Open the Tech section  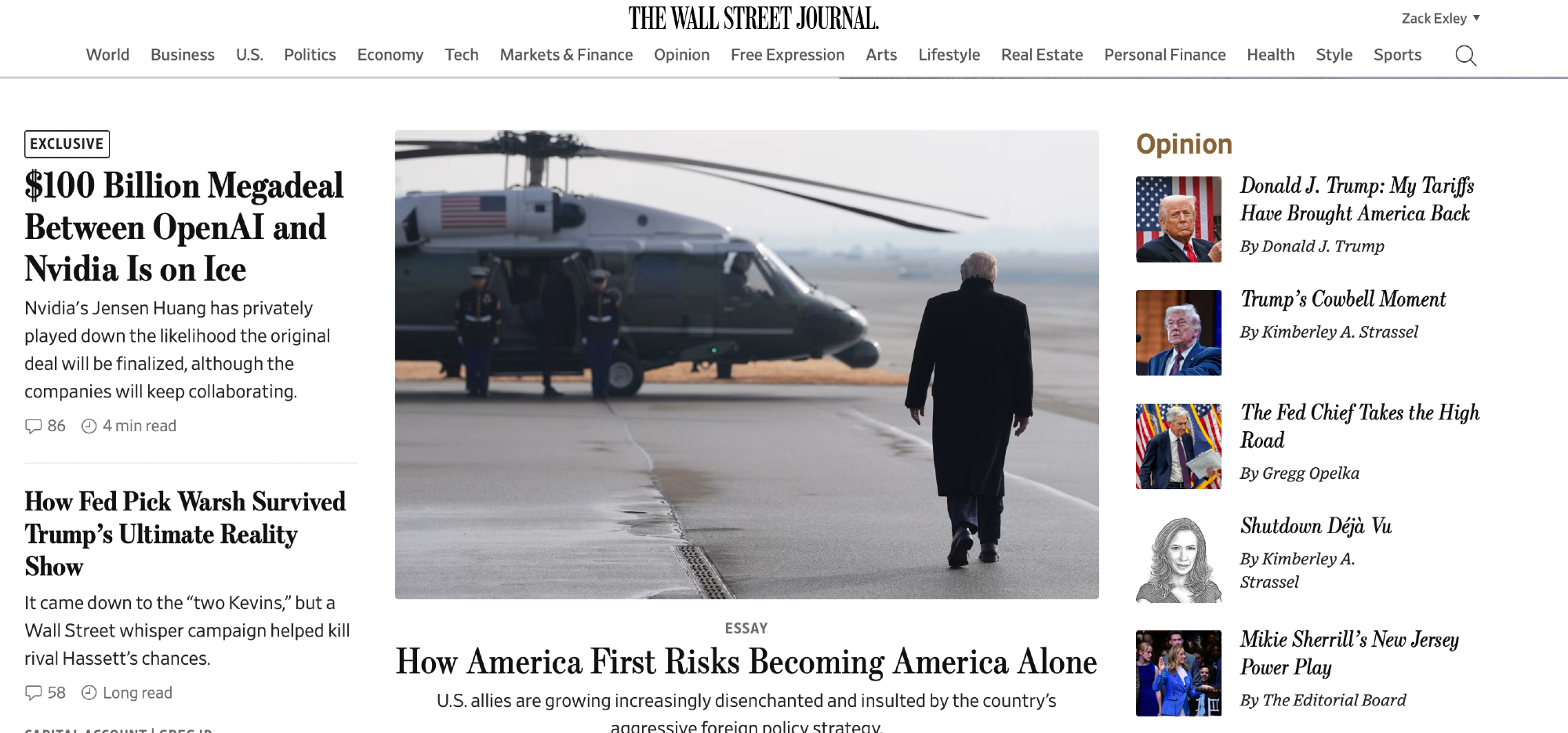pos(461,55)
